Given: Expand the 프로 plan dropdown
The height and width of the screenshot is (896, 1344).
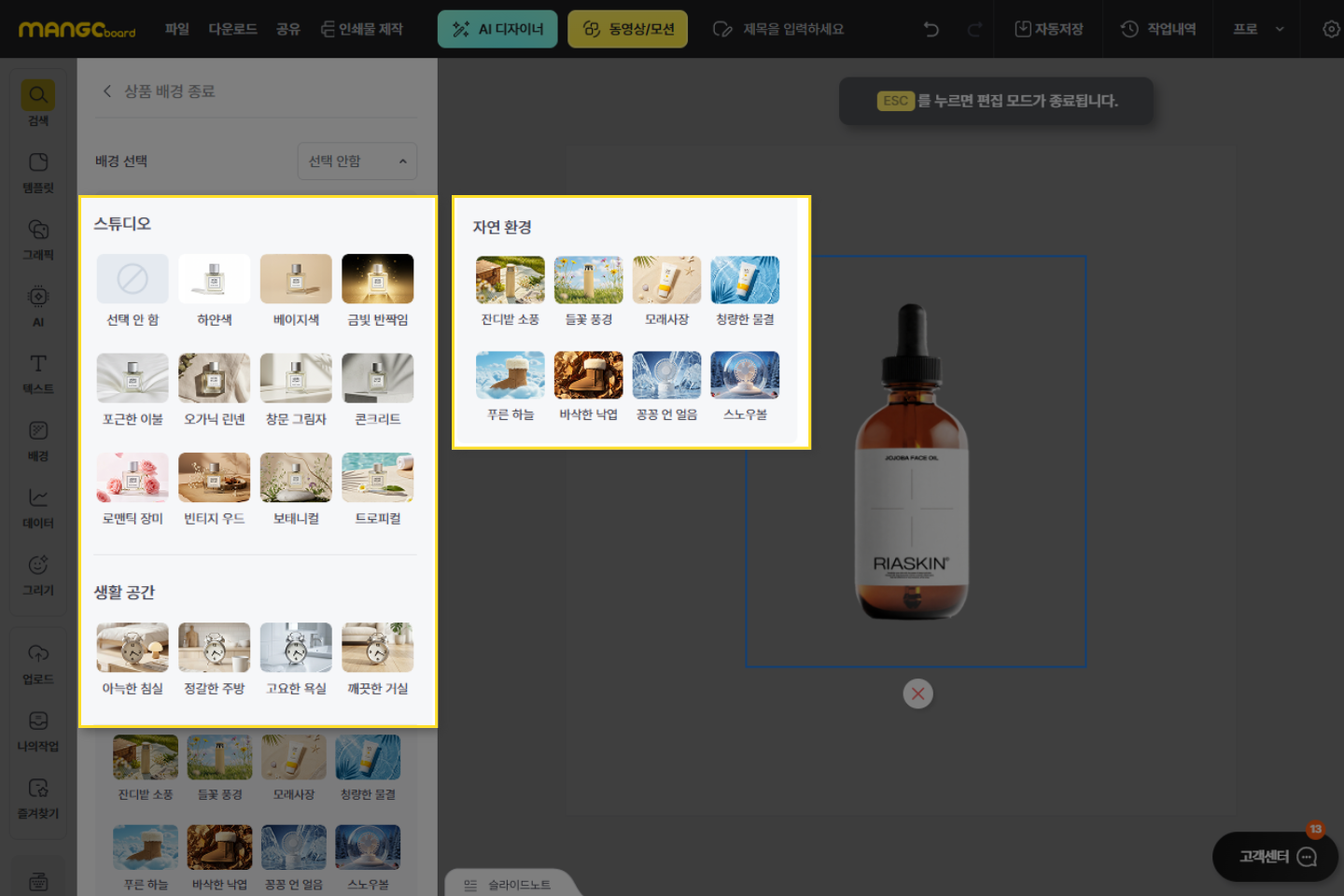Looking at the screenshot, I should point(1258,29).
